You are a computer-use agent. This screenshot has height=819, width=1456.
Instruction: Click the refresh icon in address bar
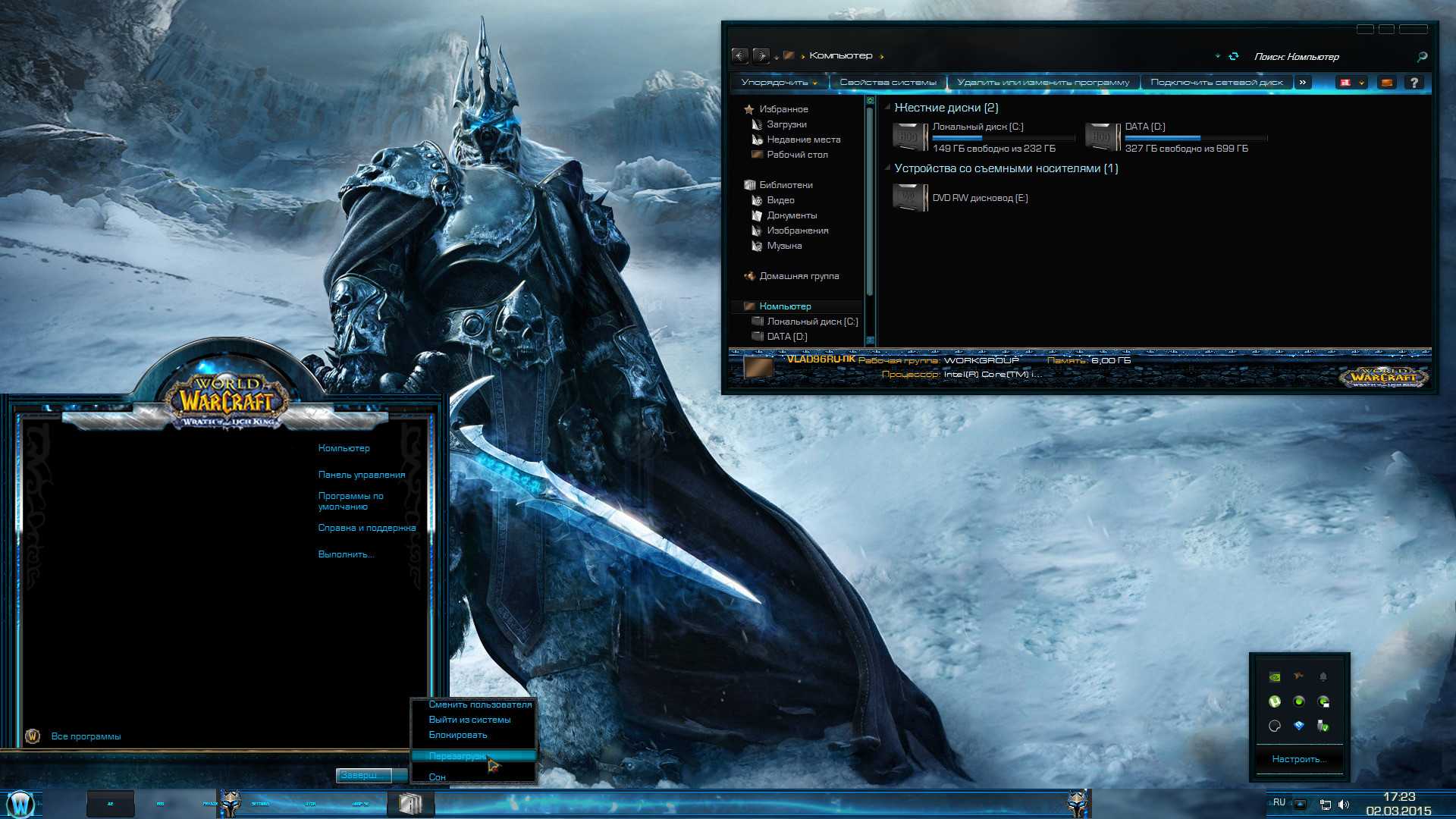point(1234,56)
